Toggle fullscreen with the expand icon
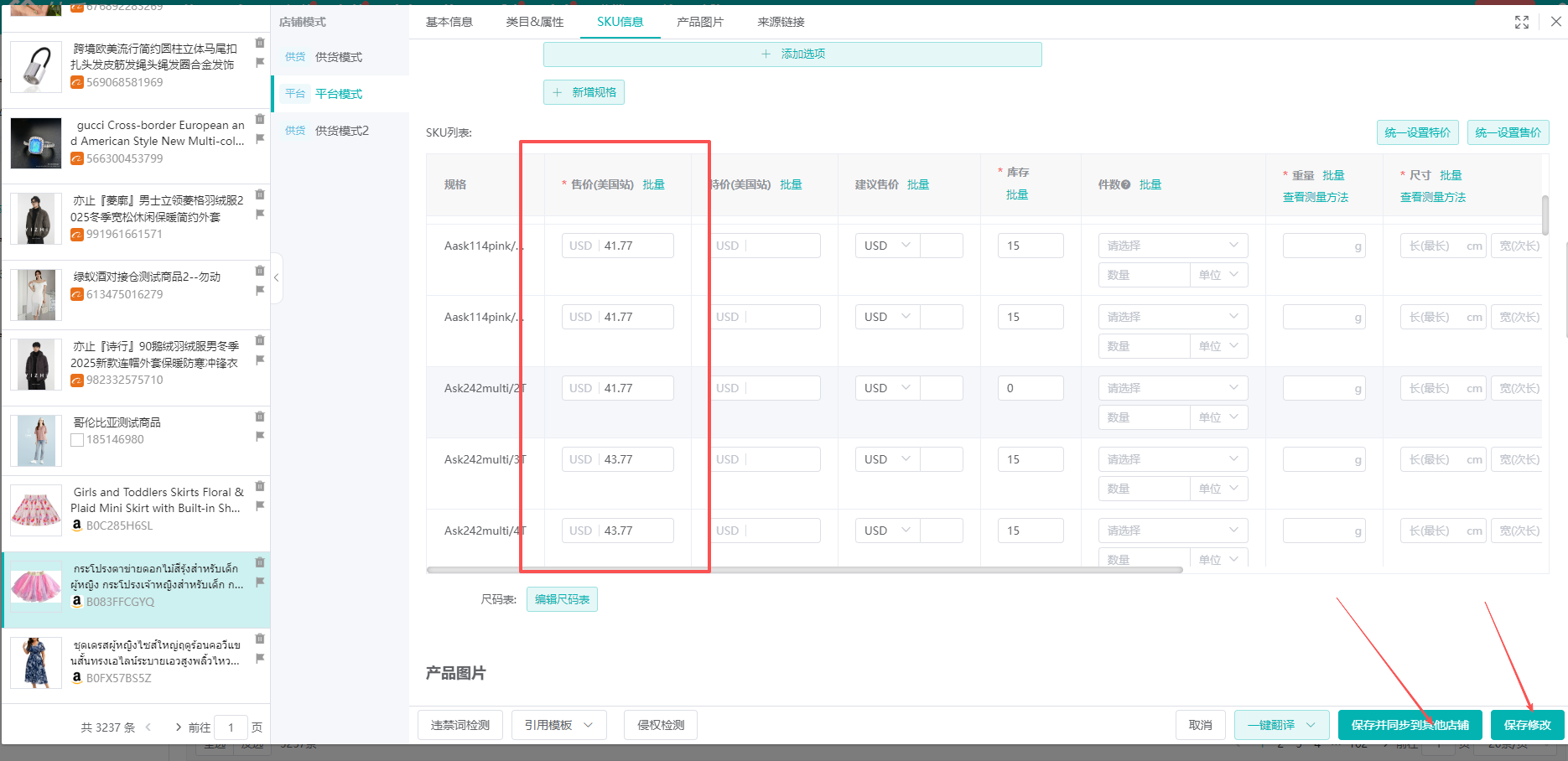This screenshot has height=761, width=1568. 1521,23
